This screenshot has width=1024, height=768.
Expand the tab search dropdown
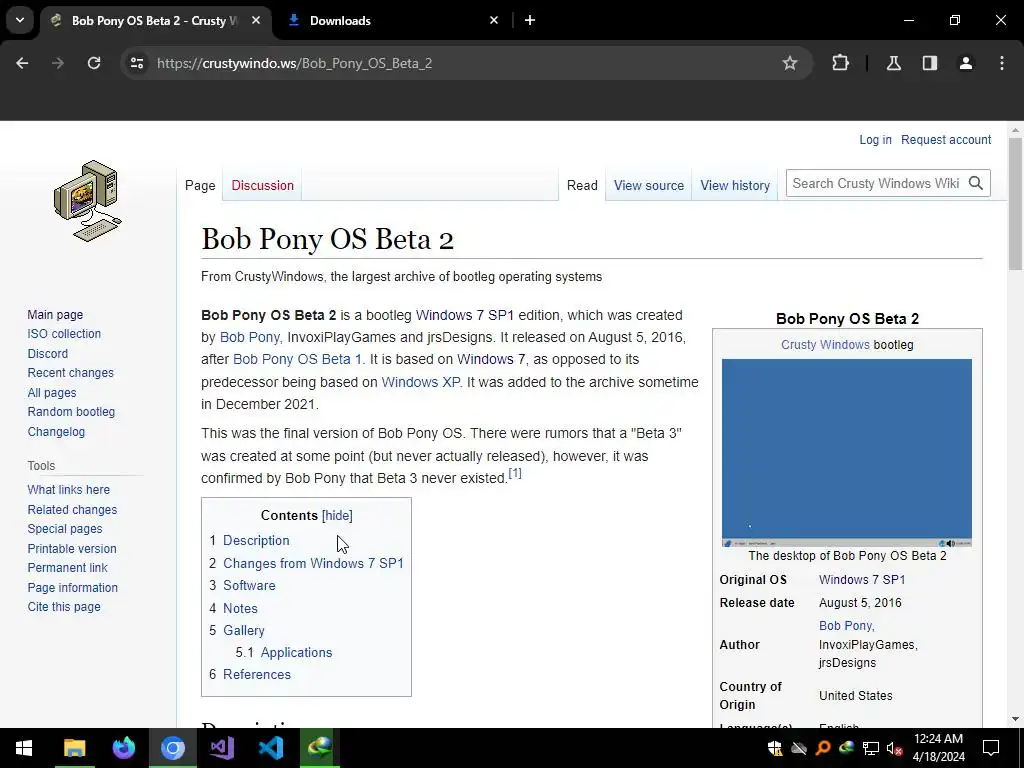point(20,20)
